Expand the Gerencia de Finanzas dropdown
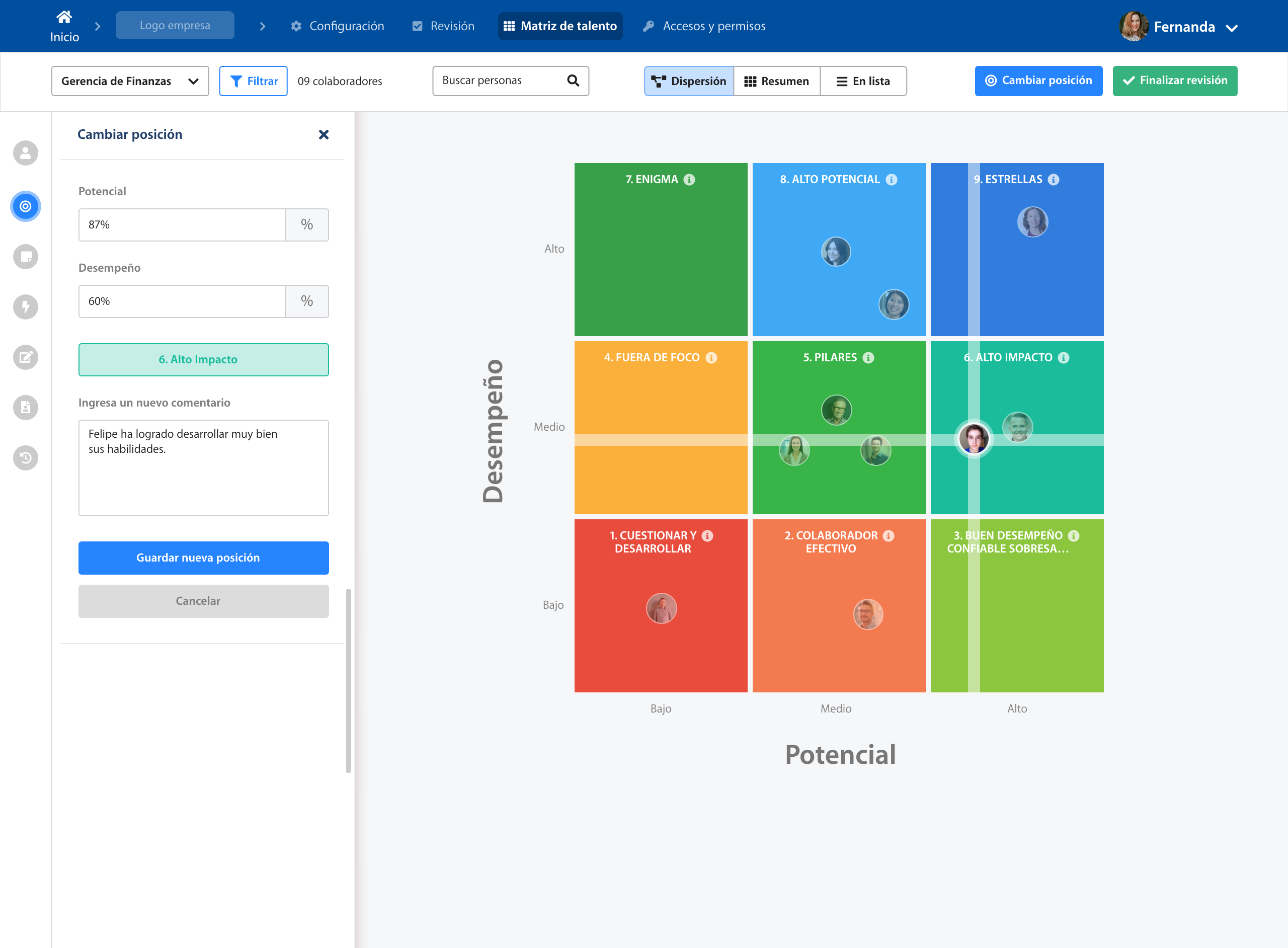Viewport: 1288px width, 948px height. tap(130, 81)
